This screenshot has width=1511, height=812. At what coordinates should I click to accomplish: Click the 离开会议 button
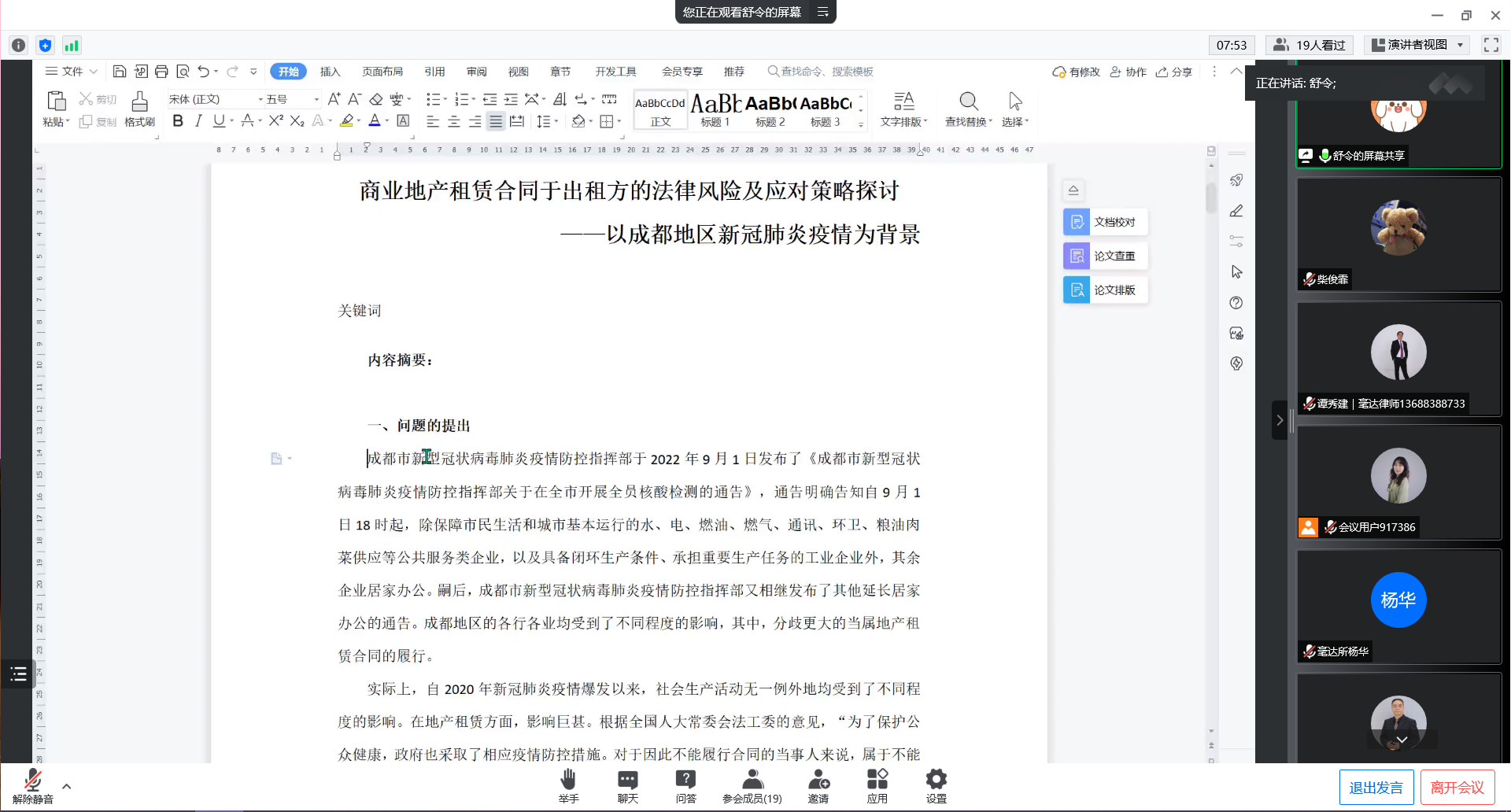[1457, 788]
